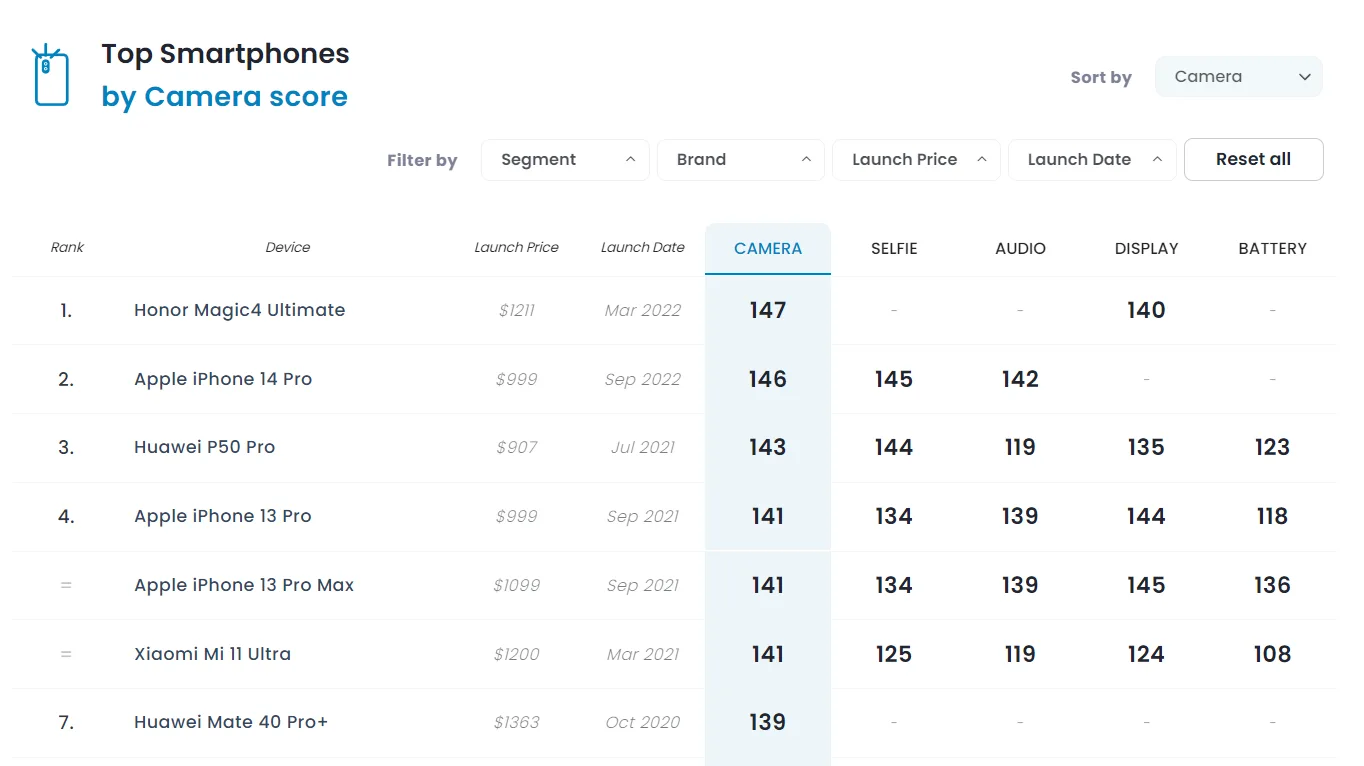The width and height of the screenshot is (1364, 766).
Task: Open Huawei Mate 40 Pro+ device link
Action: (x=231, y=722)
